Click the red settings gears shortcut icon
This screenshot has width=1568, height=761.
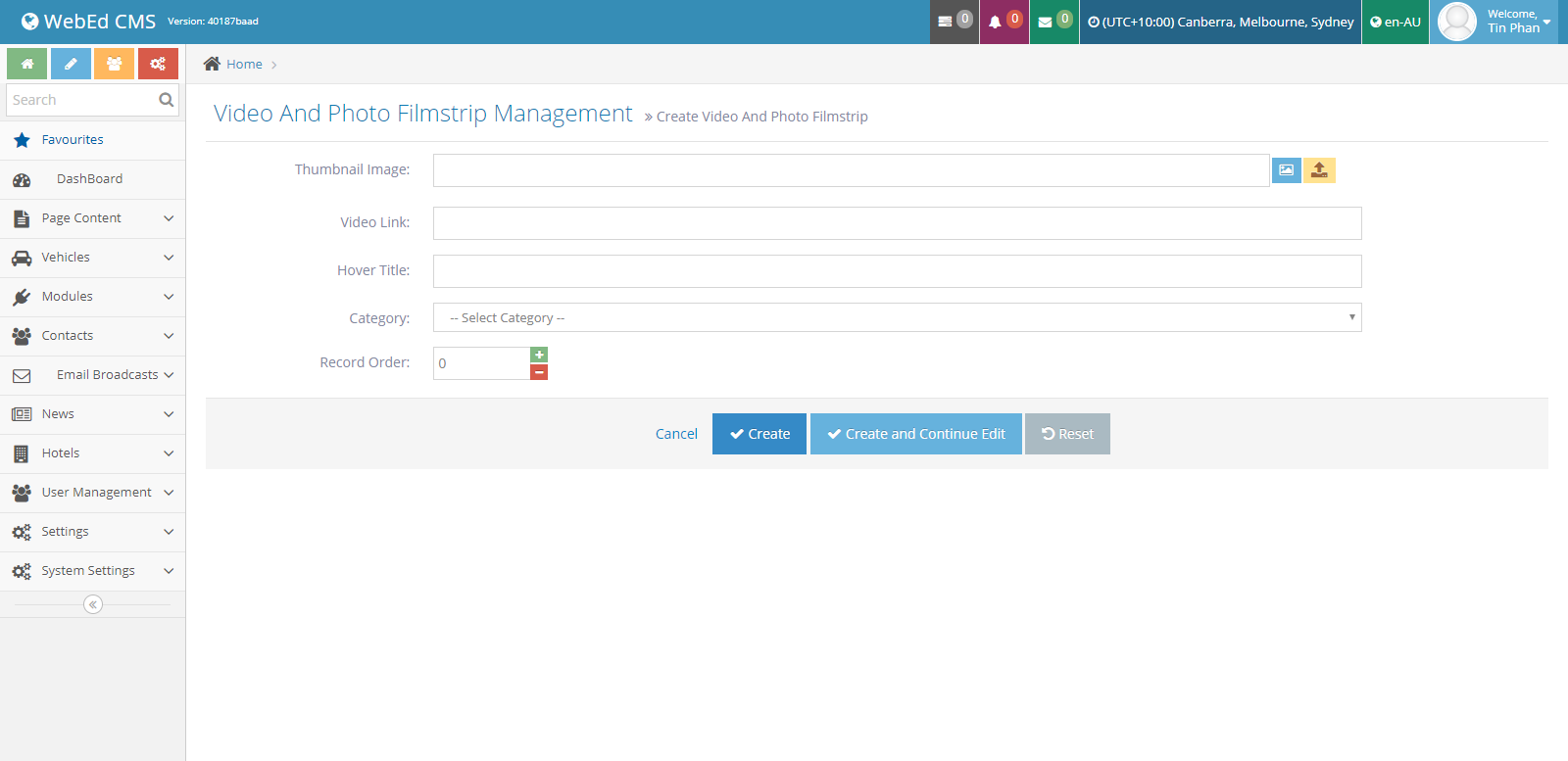tap(158, 64)
